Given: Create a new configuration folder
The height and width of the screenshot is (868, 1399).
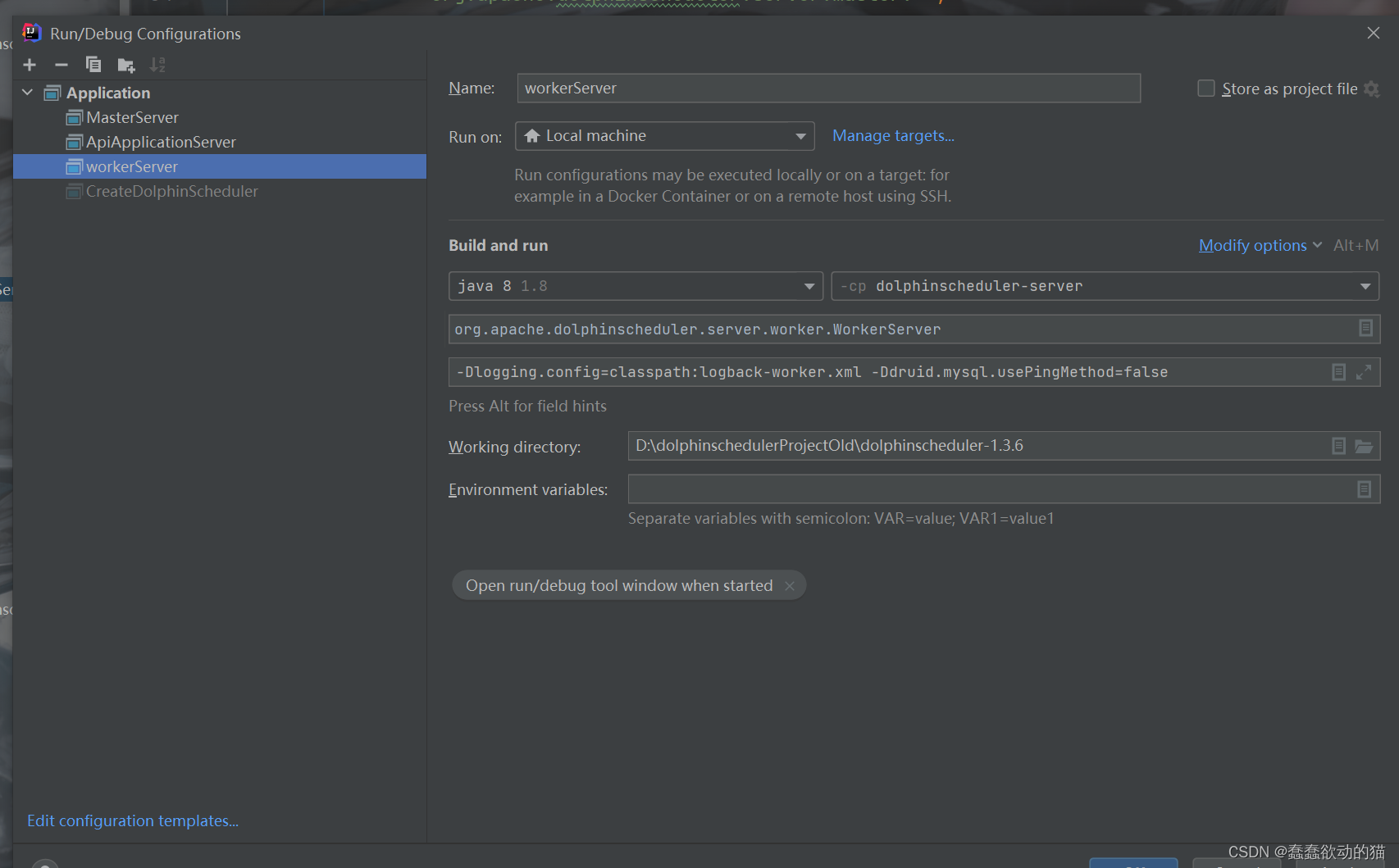Looking at the screenshot, I should (x=125, y=65).
